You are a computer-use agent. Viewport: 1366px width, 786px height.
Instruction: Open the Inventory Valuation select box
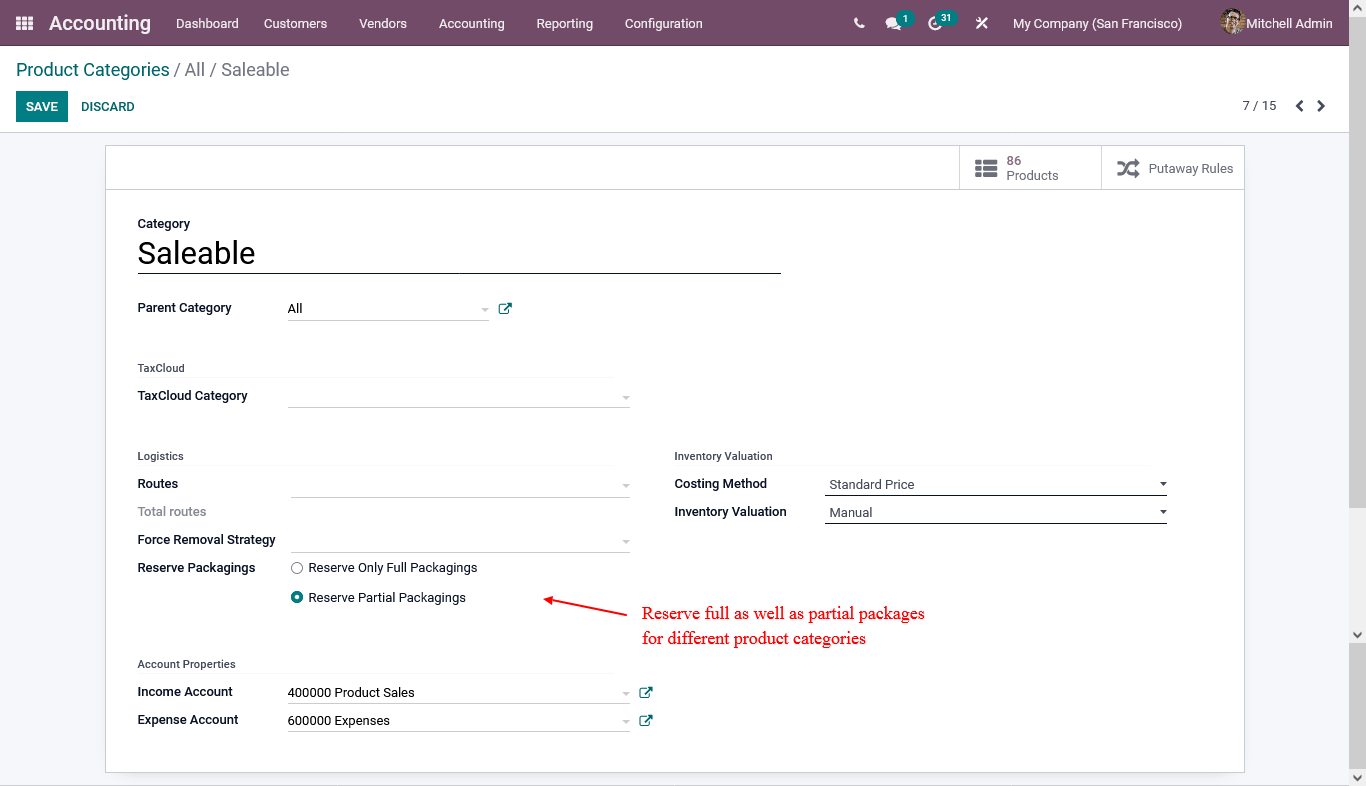pos(996,512)
